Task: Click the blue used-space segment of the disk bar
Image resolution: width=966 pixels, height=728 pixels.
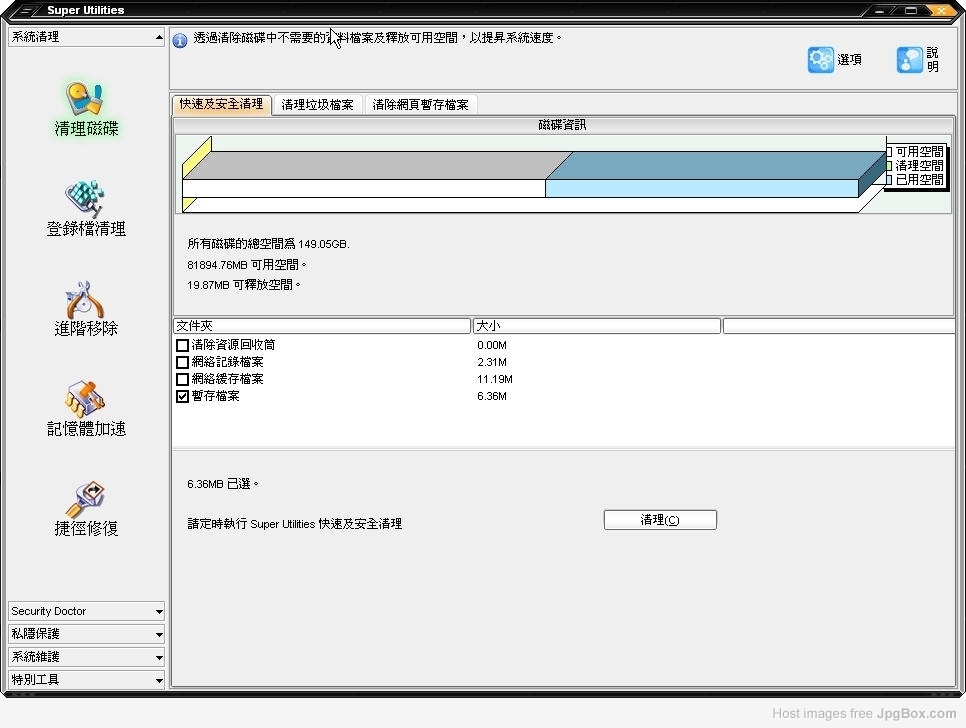Action: coord(702,188)
